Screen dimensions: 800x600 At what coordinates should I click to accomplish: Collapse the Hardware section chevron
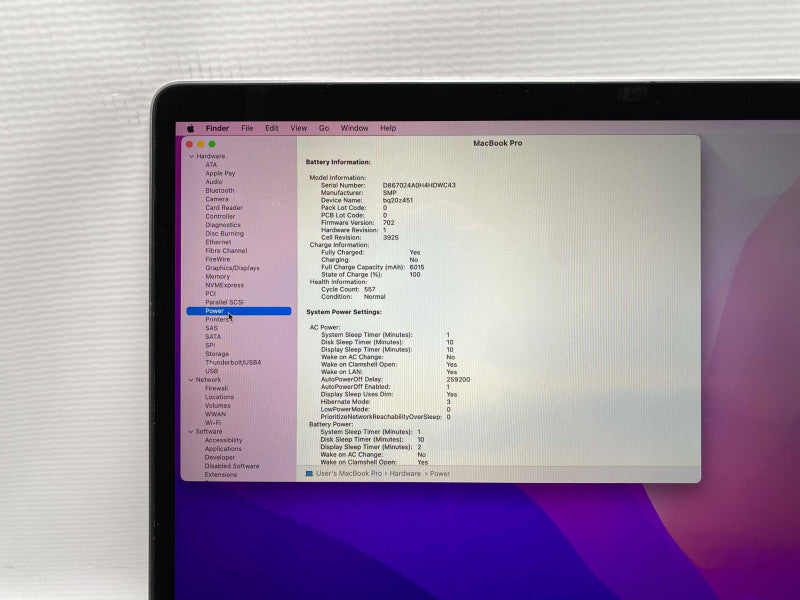[191, 157]
